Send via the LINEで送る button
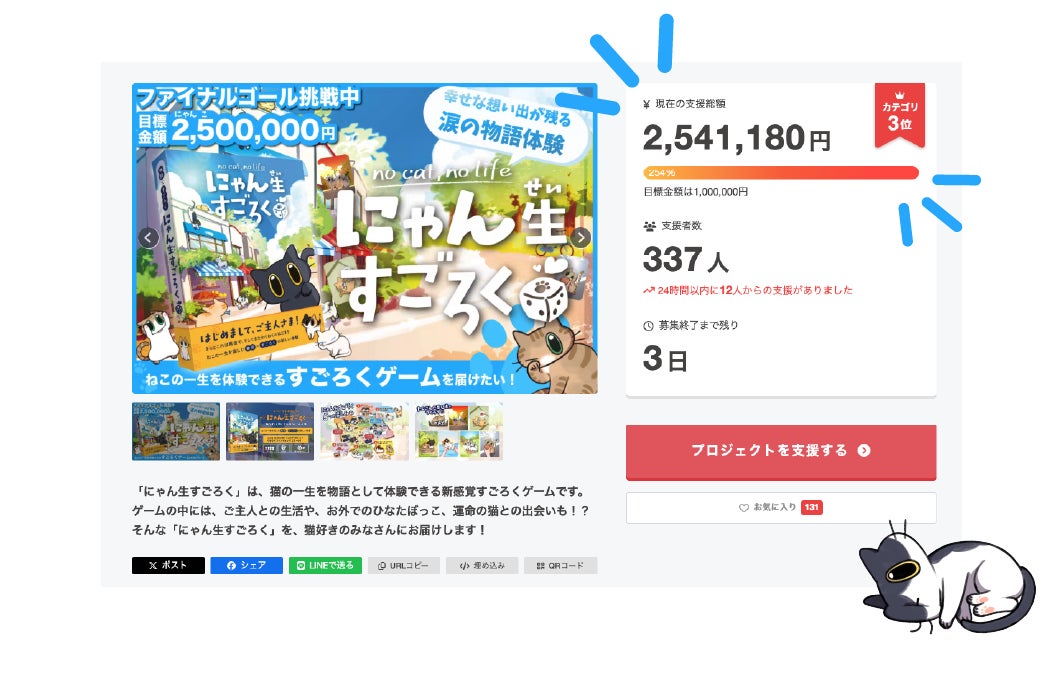The image size is (1063, 680). 325,565
